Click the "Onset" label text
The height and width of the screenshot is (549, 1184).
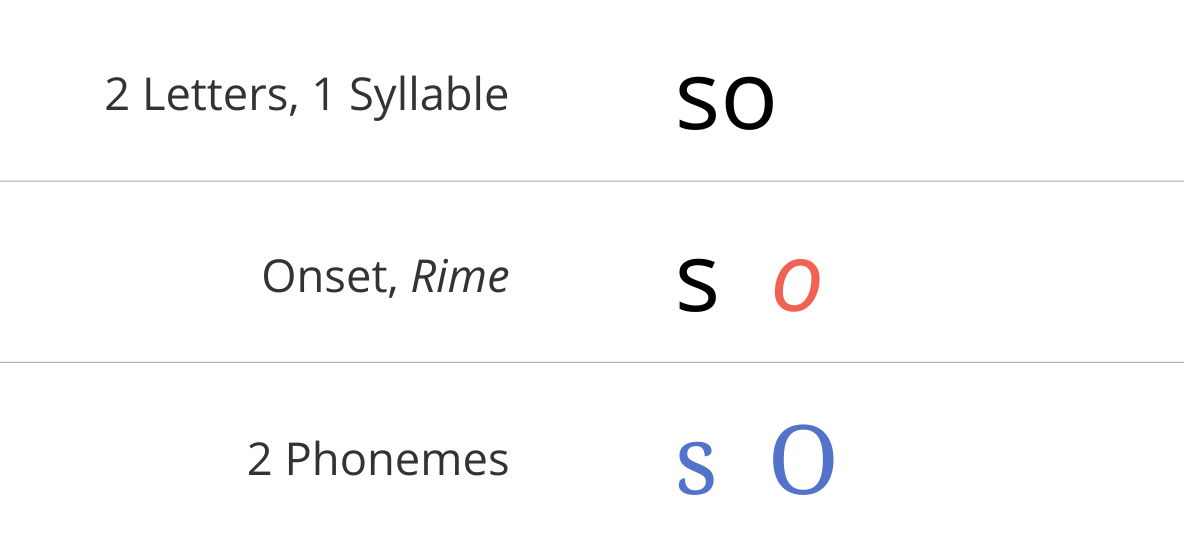click(325, 277)
